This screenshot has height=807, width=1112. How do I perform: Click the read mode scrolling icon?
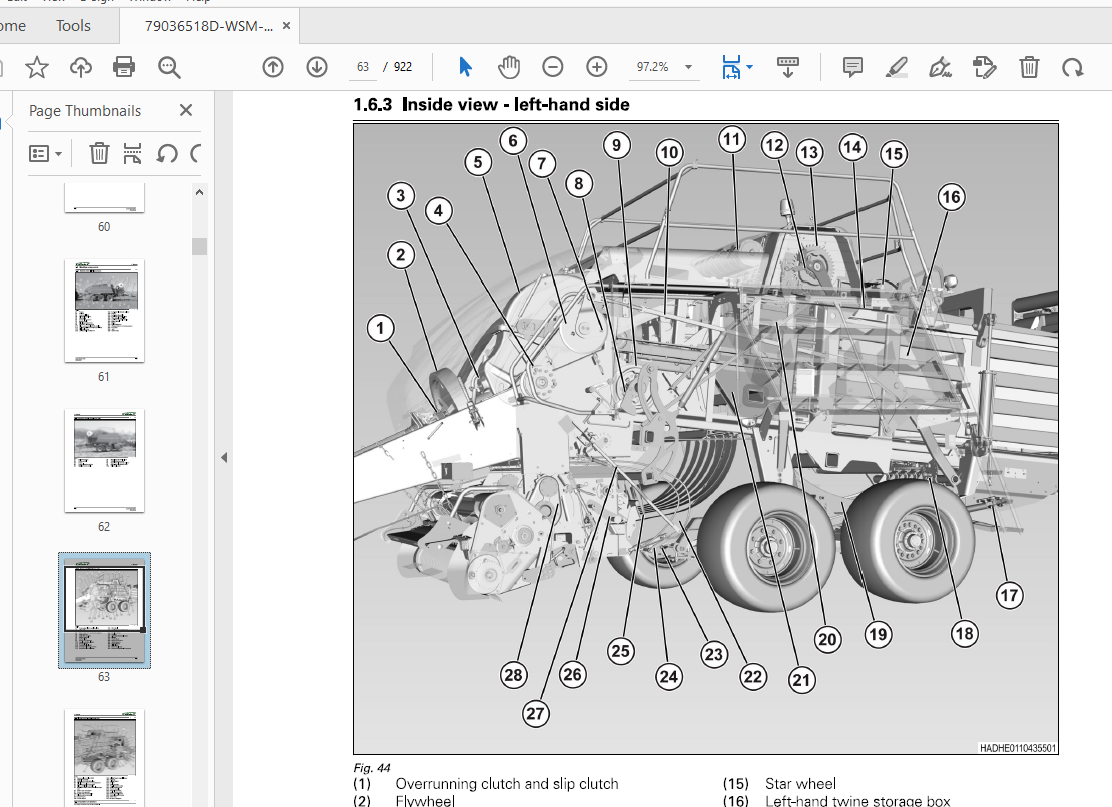pyautogui.click(x=788, y=67)
